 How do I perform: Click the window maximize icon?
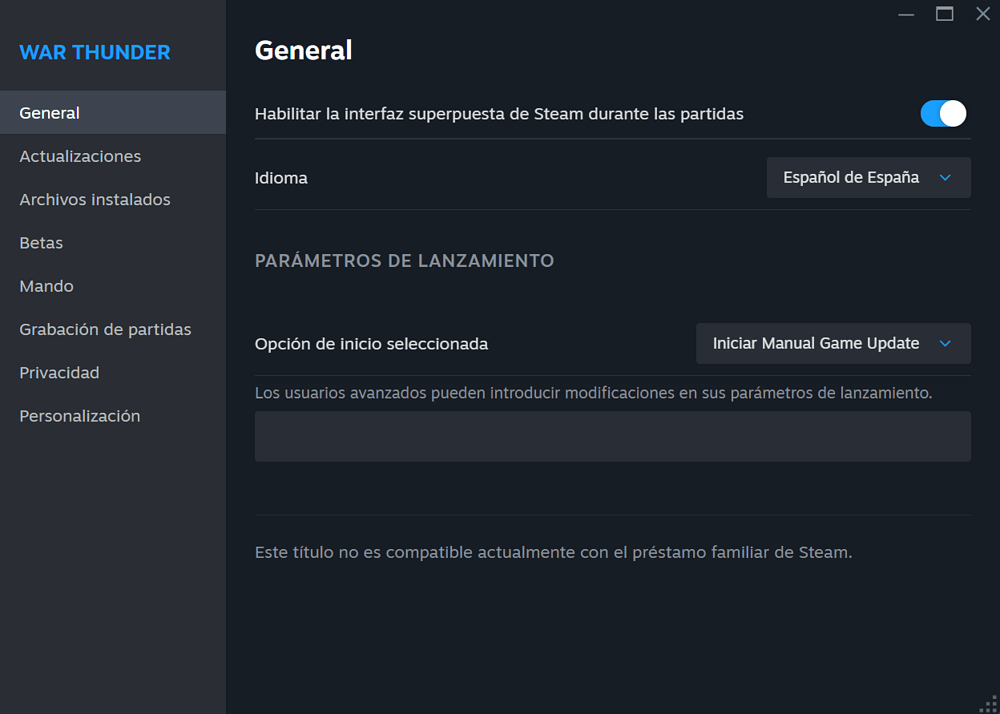(943, 14)
